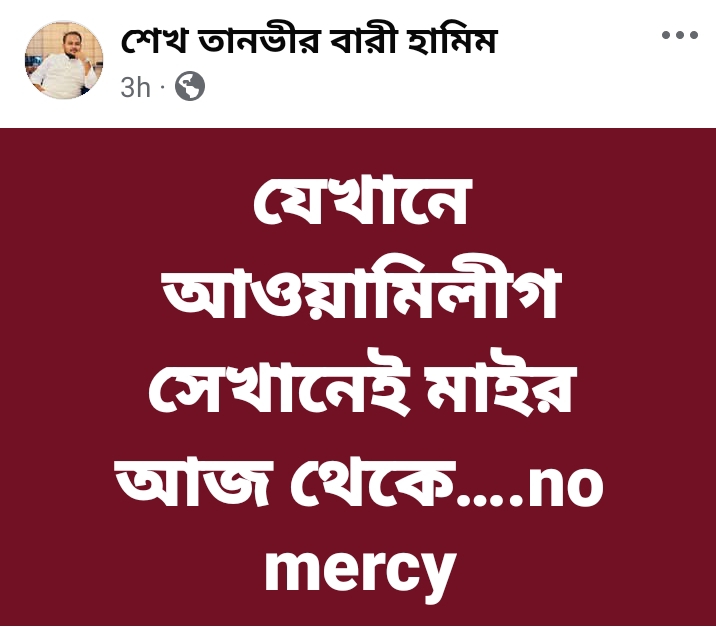Click the word "যেখানে" in the post
The width and height of the screenshot is (716, 632).
pos(362,201)
